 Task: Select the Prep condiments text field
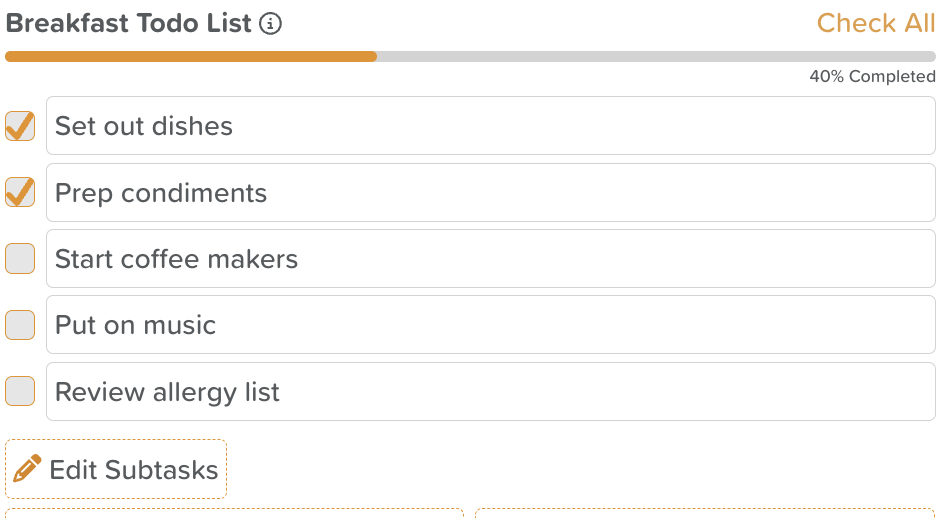pos(490,192)
